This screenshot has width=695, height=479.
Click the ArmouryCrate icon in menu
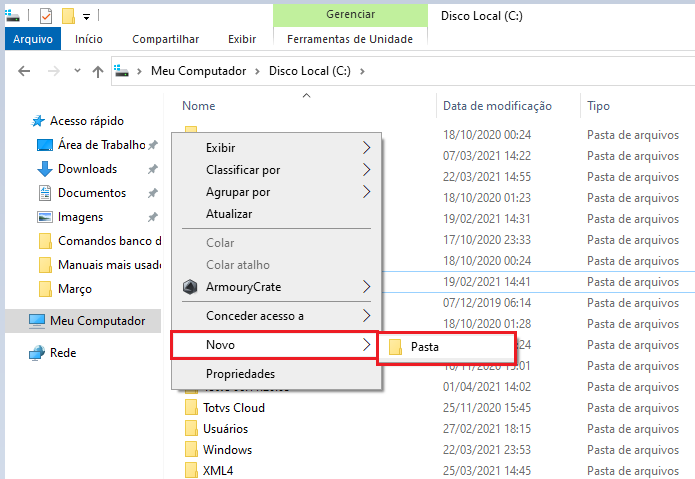[x=190, y=287]
